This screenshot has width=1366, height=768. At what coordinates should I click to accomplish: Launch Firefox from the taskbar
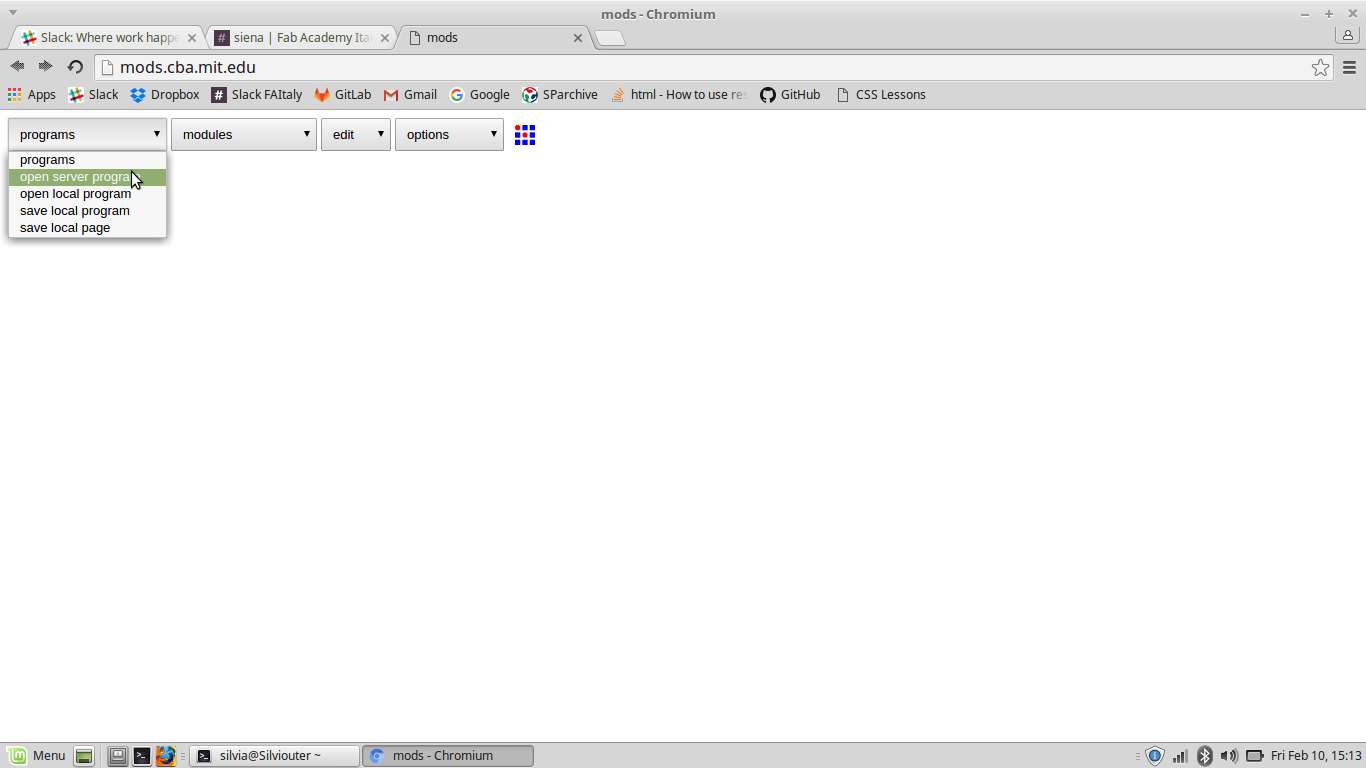165,756
